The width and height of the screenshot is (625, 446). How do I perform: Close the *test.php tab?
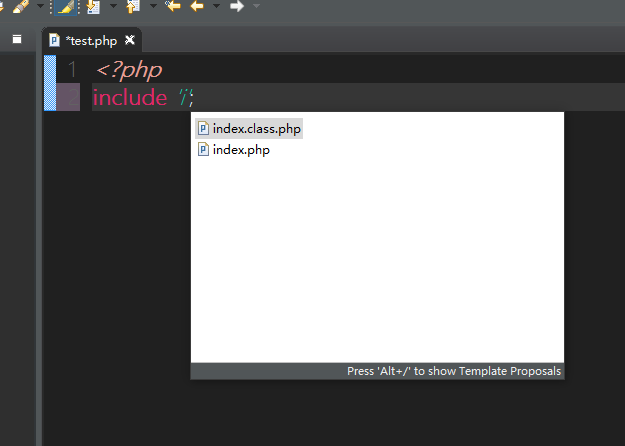pos(130,40)
